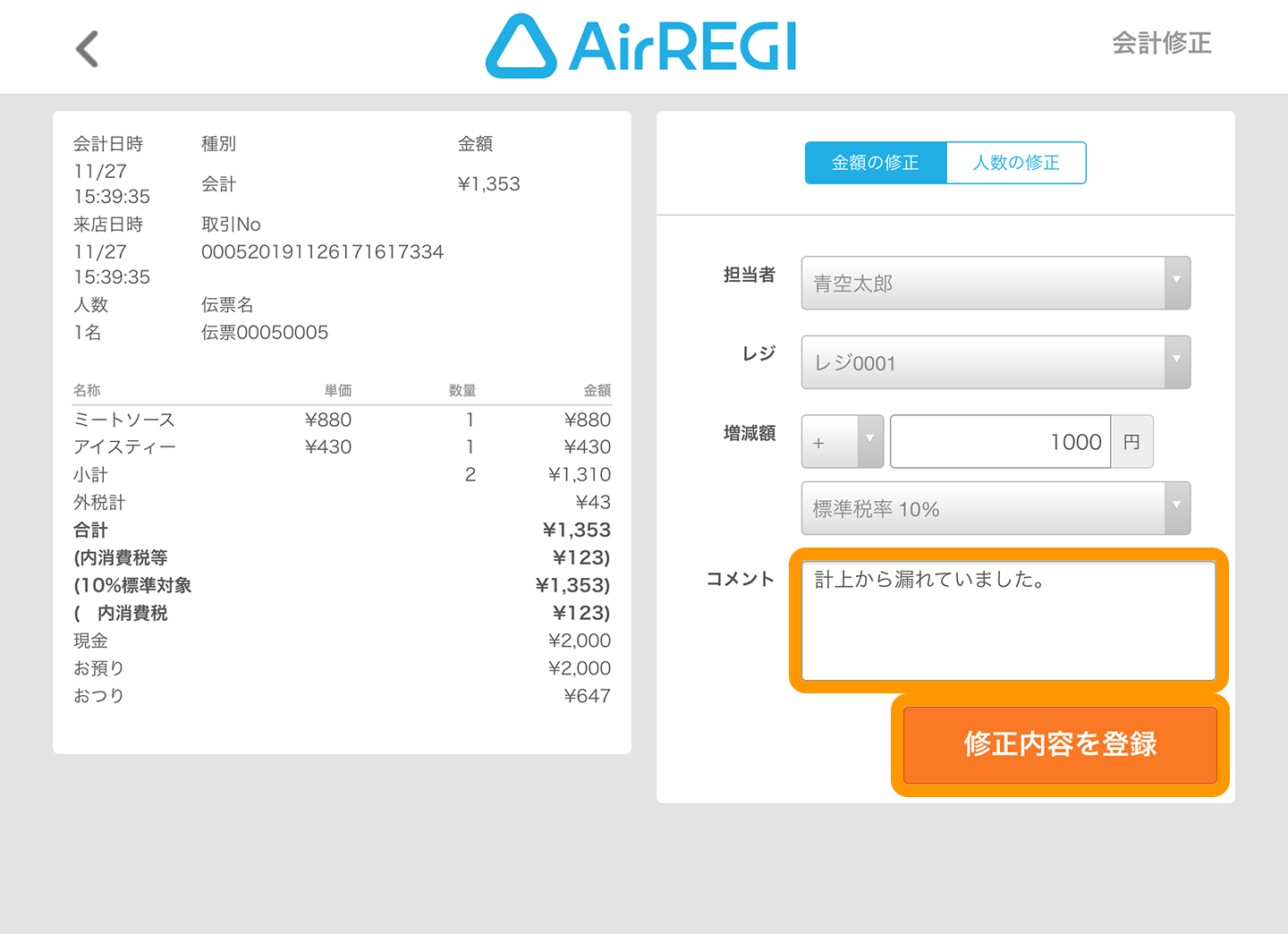Open the 担当者 dropdown showing 青空太郎

tap(996, 284)
